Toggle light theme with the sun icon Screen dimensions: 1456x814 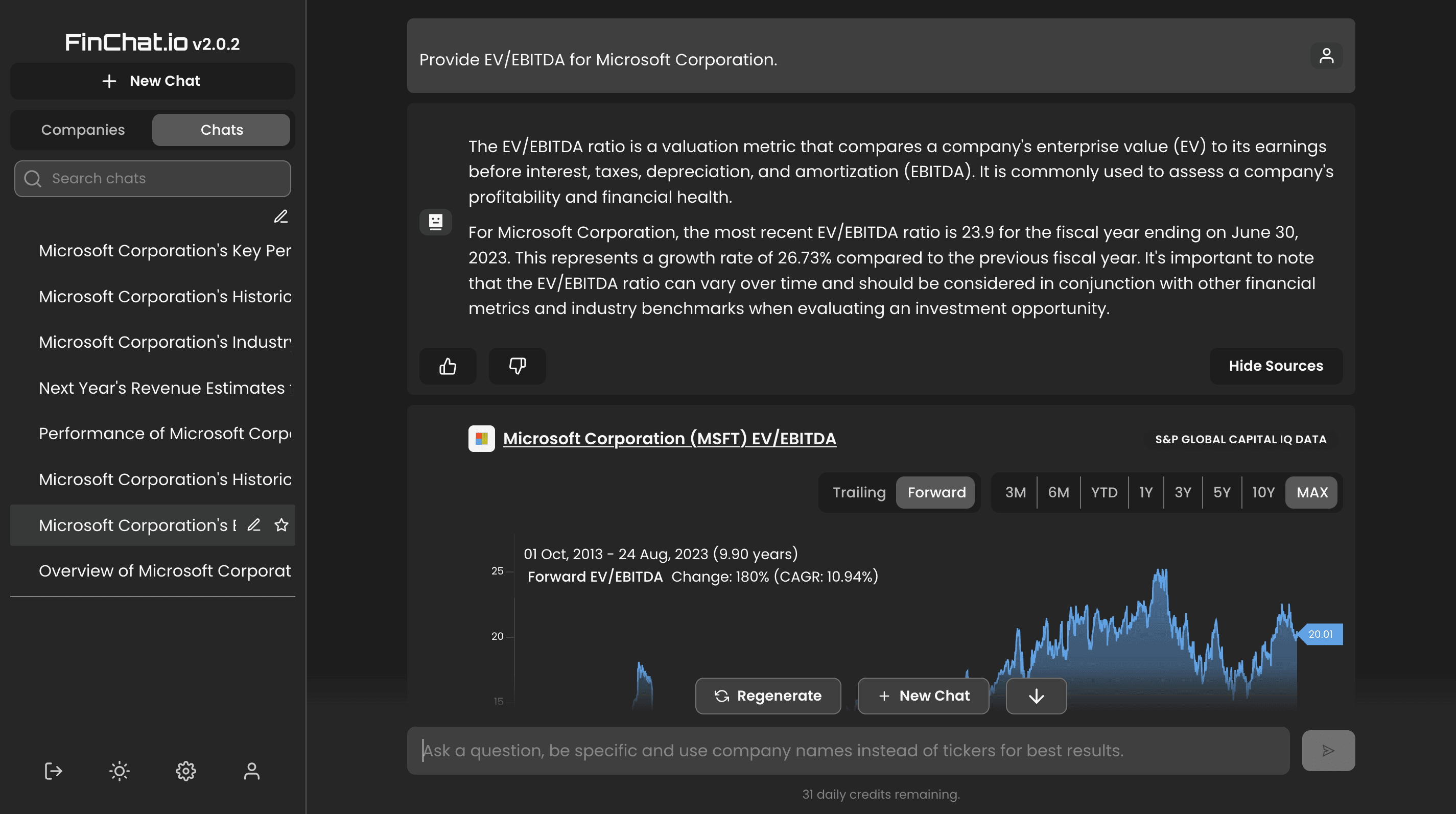point(119,771)
